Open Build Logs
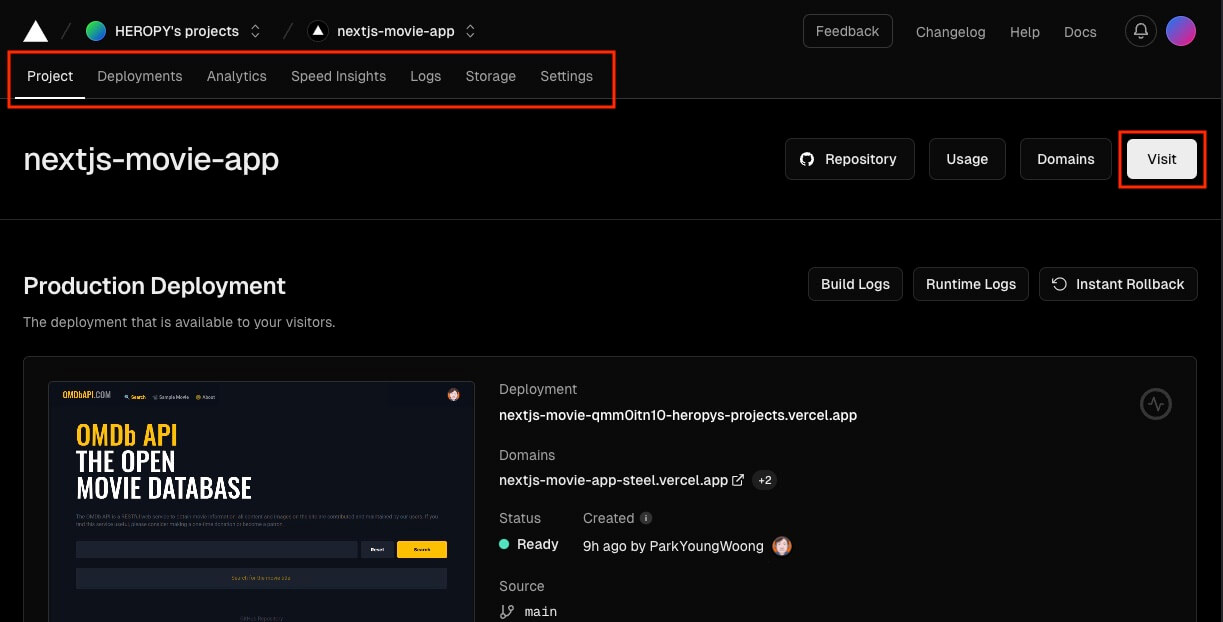This screenshot has height=622, width=1223. (855, 283)
